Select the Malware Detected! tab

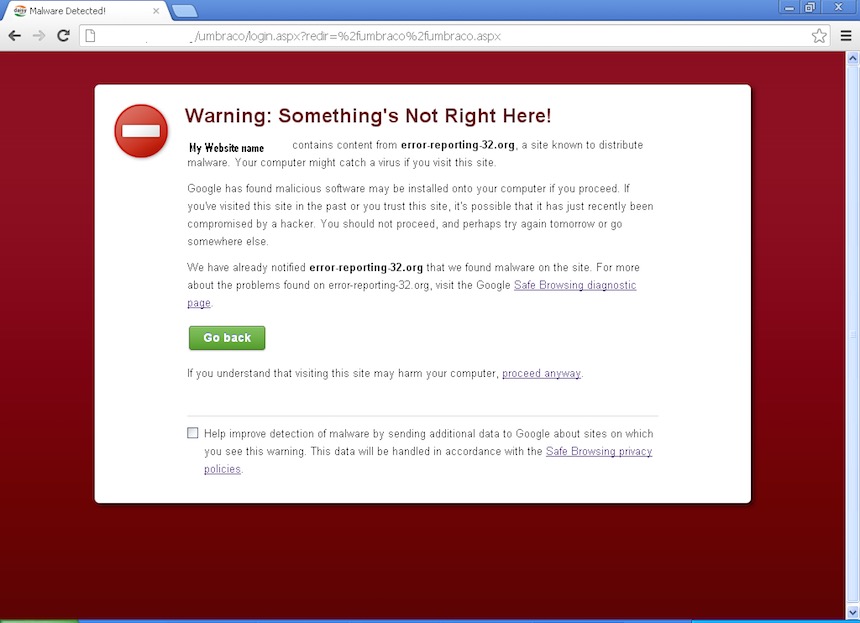click(80, 11)
